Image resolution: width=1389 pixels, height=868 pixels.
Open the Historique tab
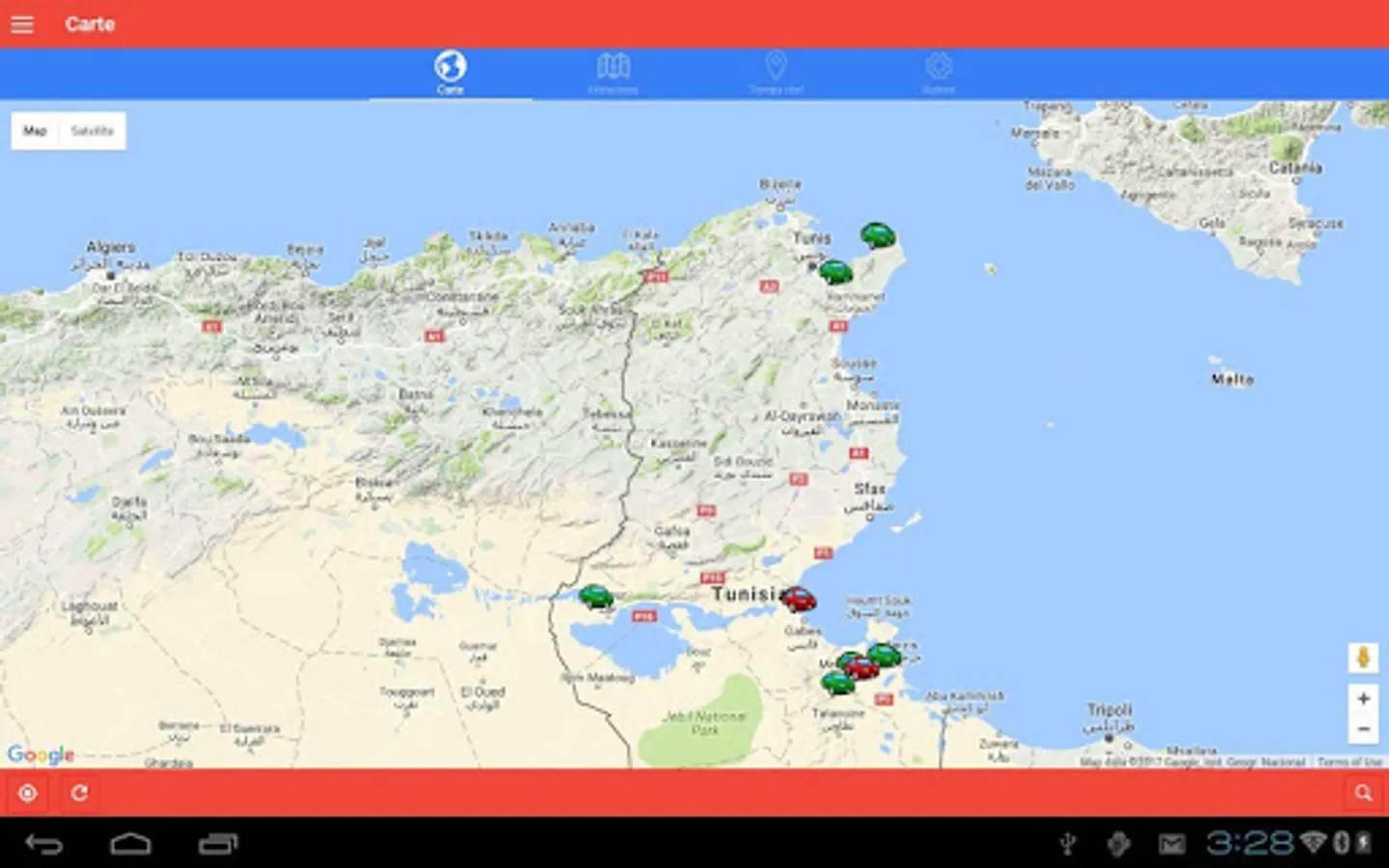[x=613, y=72]
